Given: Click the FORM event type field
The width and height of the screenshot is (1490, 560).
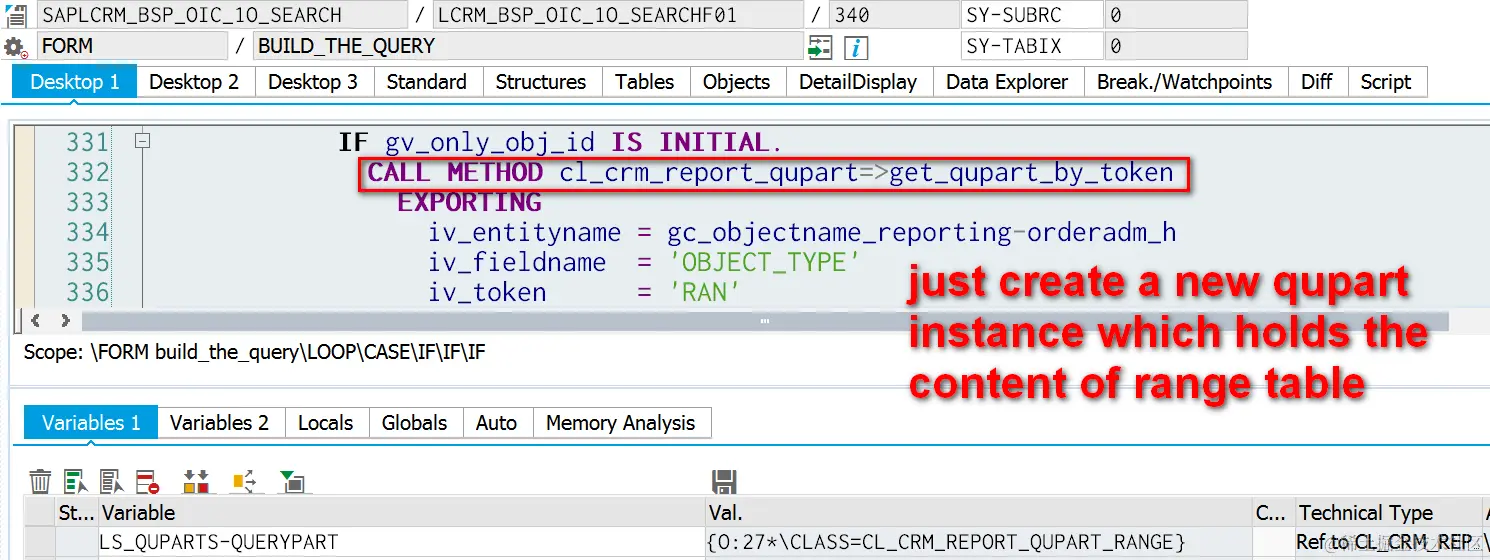Looking at the screenshot, I should point(132,46).
